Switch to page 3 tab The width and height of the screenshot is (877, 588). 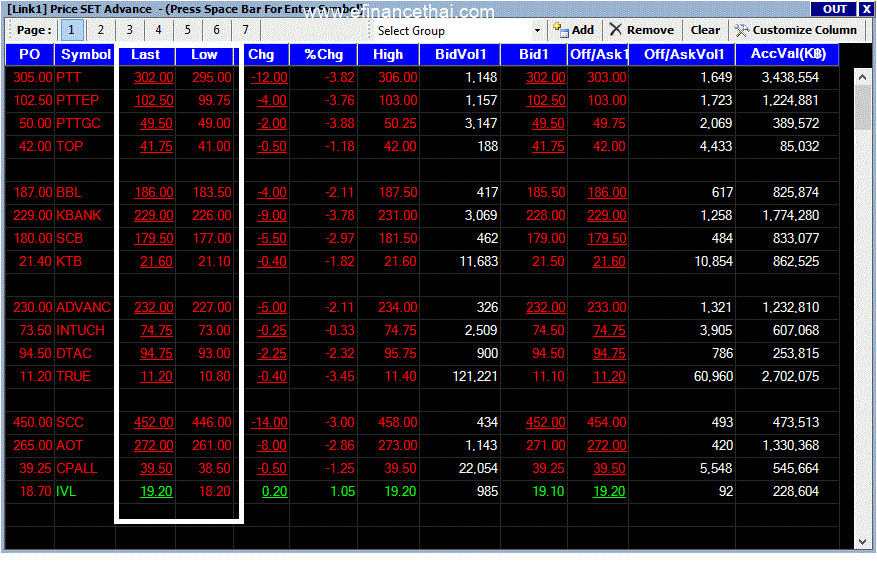pyautogui.click(x=130, y=30)
